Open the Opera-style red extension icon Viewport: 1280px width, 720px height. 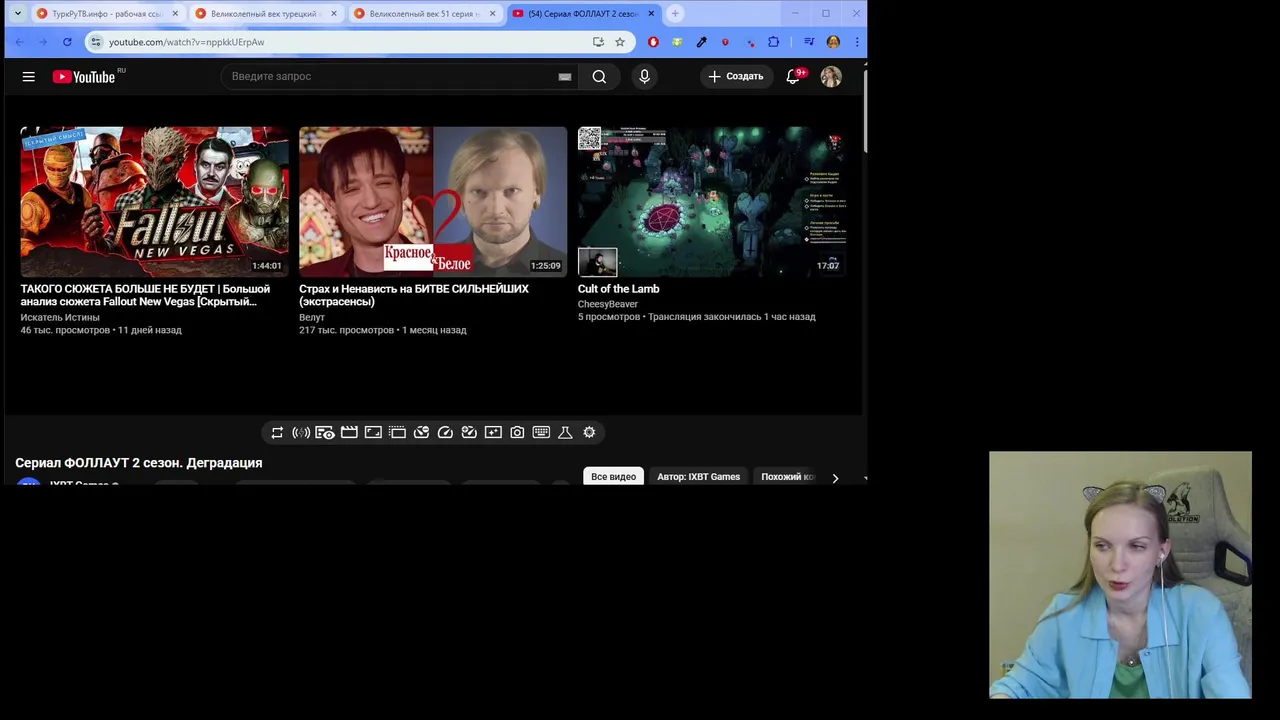coord(653,42)
